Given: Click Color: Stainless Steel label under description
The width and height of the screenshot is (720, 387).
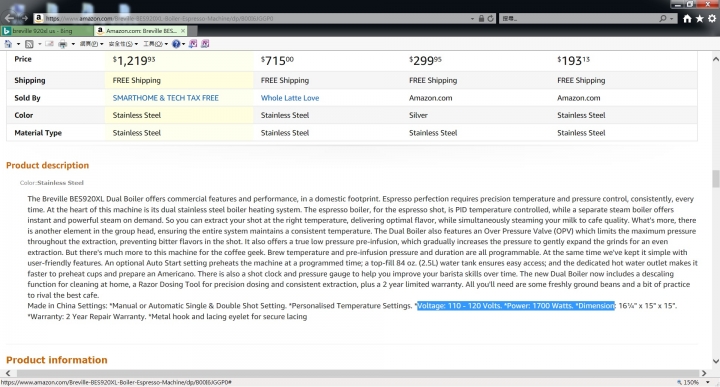Looking at the screenshot, I should pyautogui.click(x=51, y=183).
